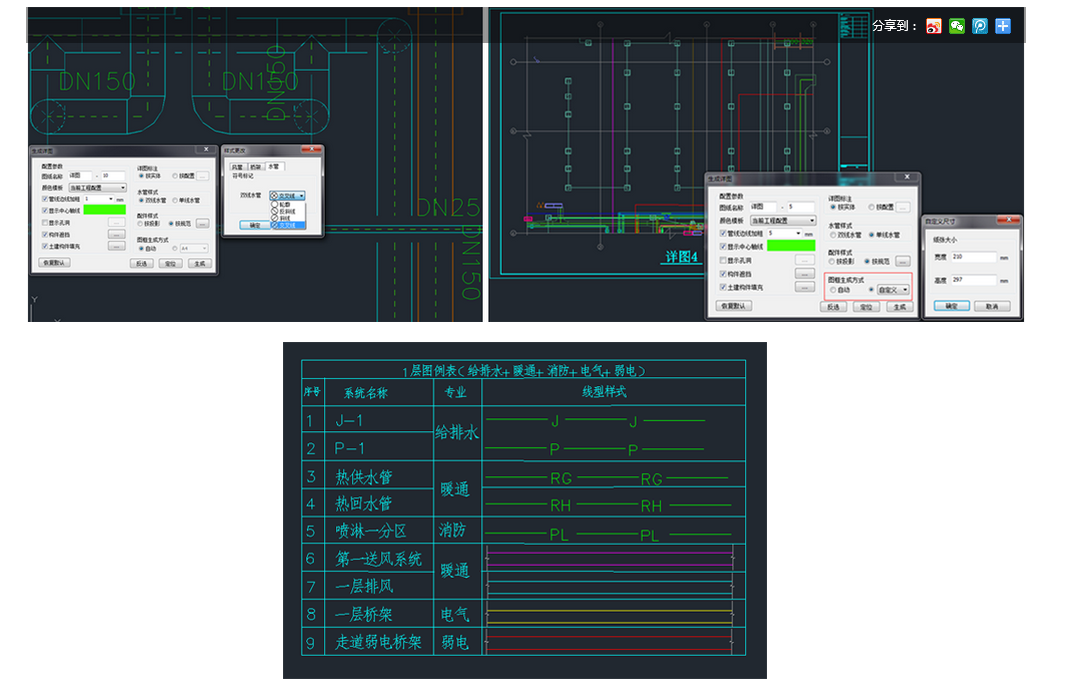Image resolution: width=1083 pixels, height=686 pixels.
Task: Open more share options with the plus icon
Action: point(1003,26)
